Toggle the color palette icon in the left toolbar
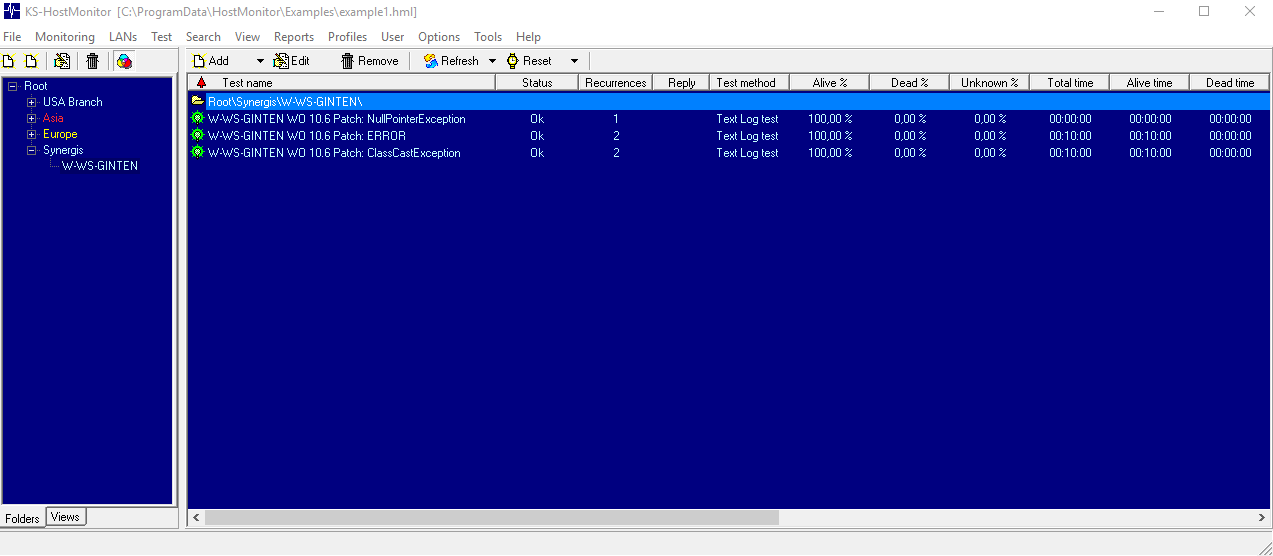 tap(124, 61)
